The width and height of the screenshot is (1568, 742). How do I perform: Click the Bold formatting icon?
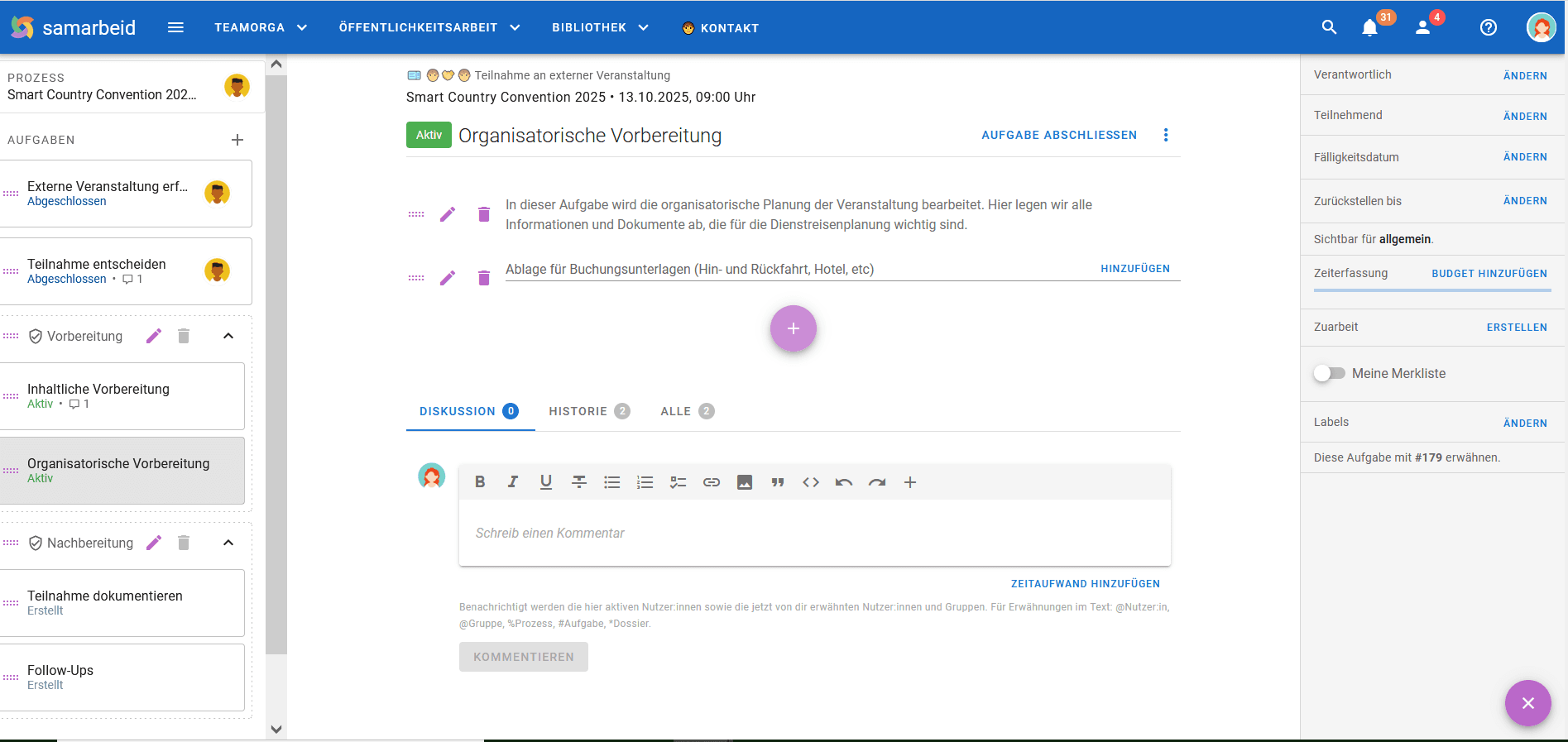480,482
